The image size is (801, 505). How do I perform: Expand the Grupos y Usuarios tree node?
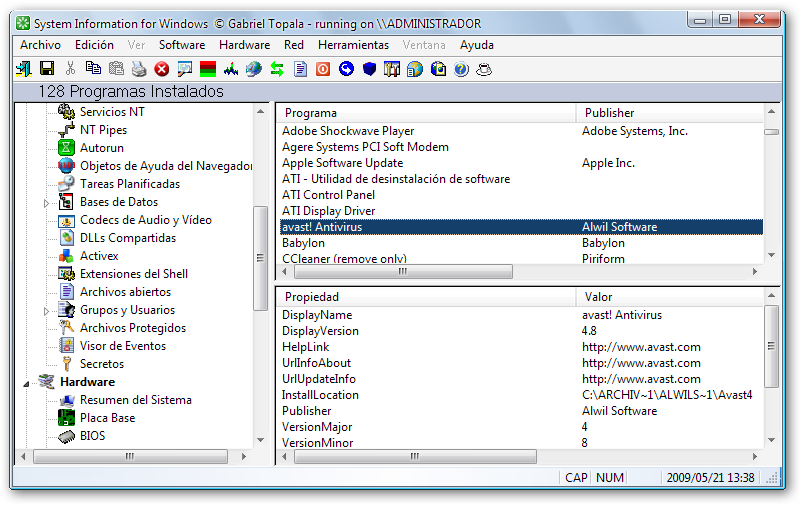tap(46, 311)
